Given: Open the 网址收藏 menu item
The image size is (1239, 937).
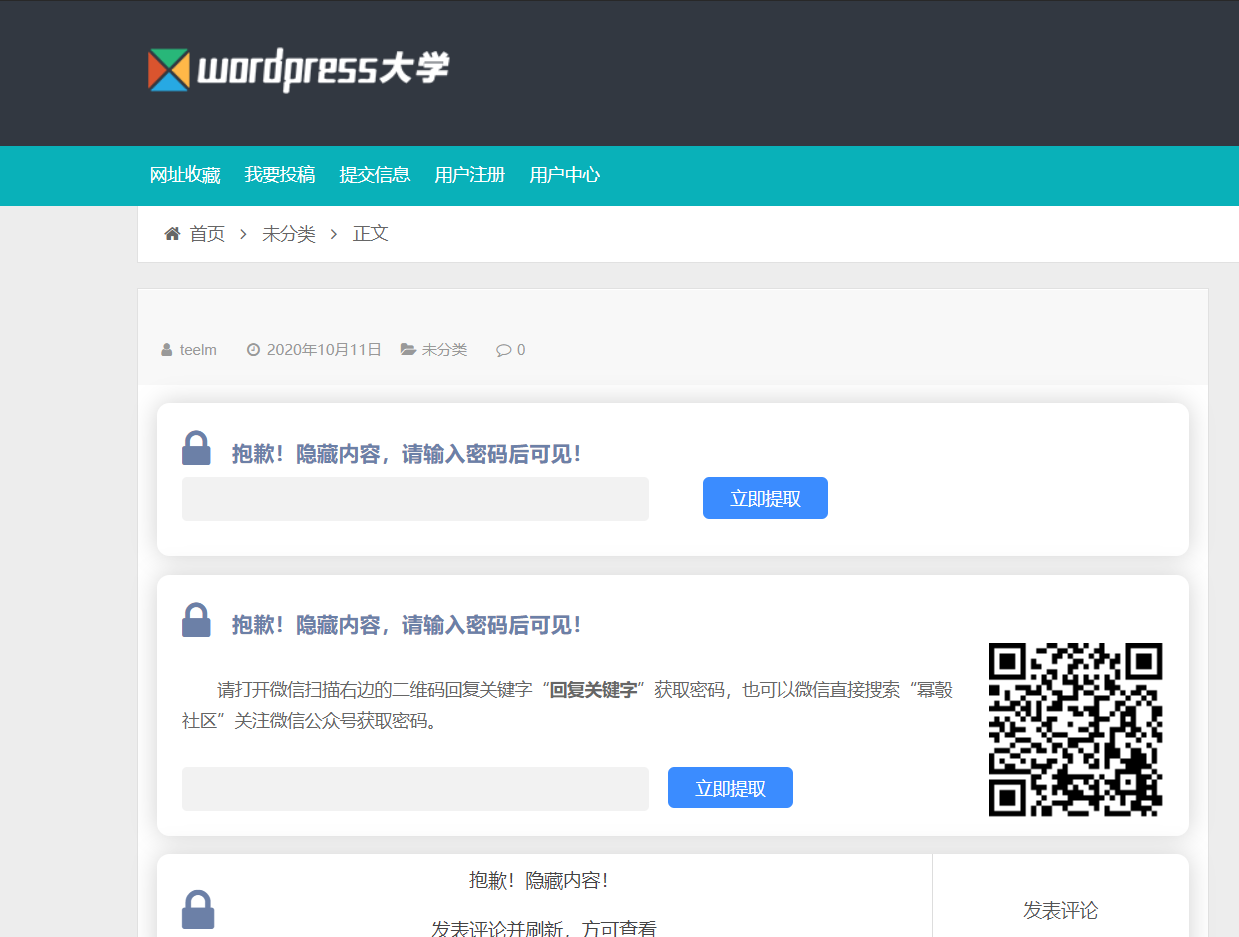Looking at the screenshot, I should point(185,175).
